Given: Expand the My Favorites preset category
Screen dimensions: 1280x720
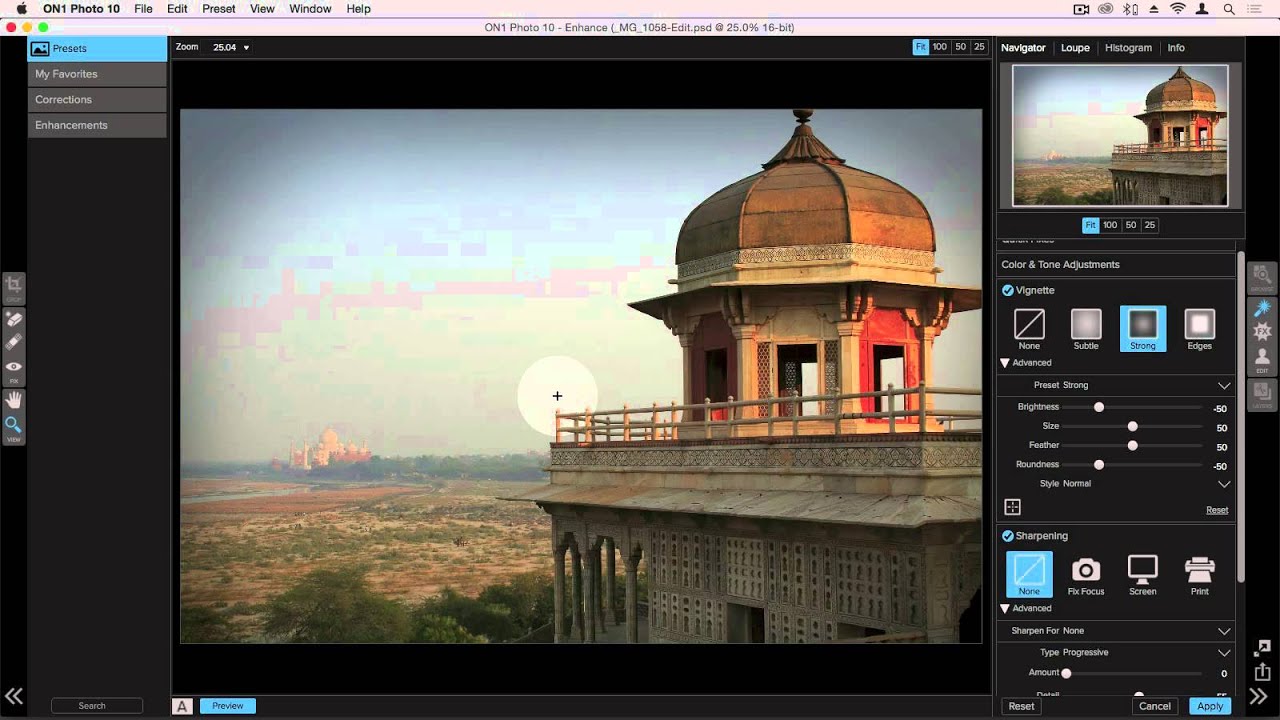Looking at the screenshot, I should tap(97, 74).
